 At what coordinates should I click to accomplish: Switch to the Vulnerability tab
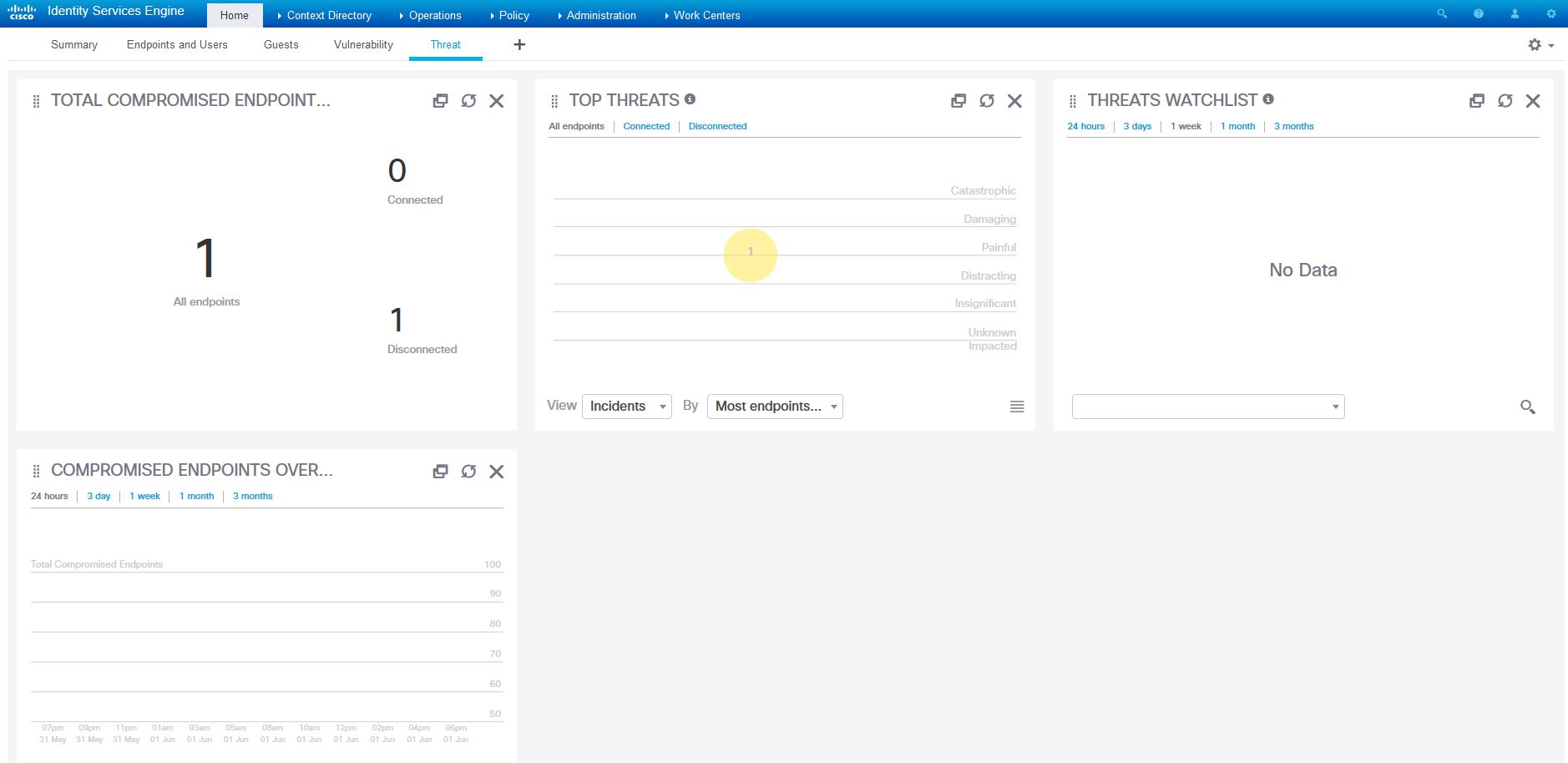(x=363, y=44)
